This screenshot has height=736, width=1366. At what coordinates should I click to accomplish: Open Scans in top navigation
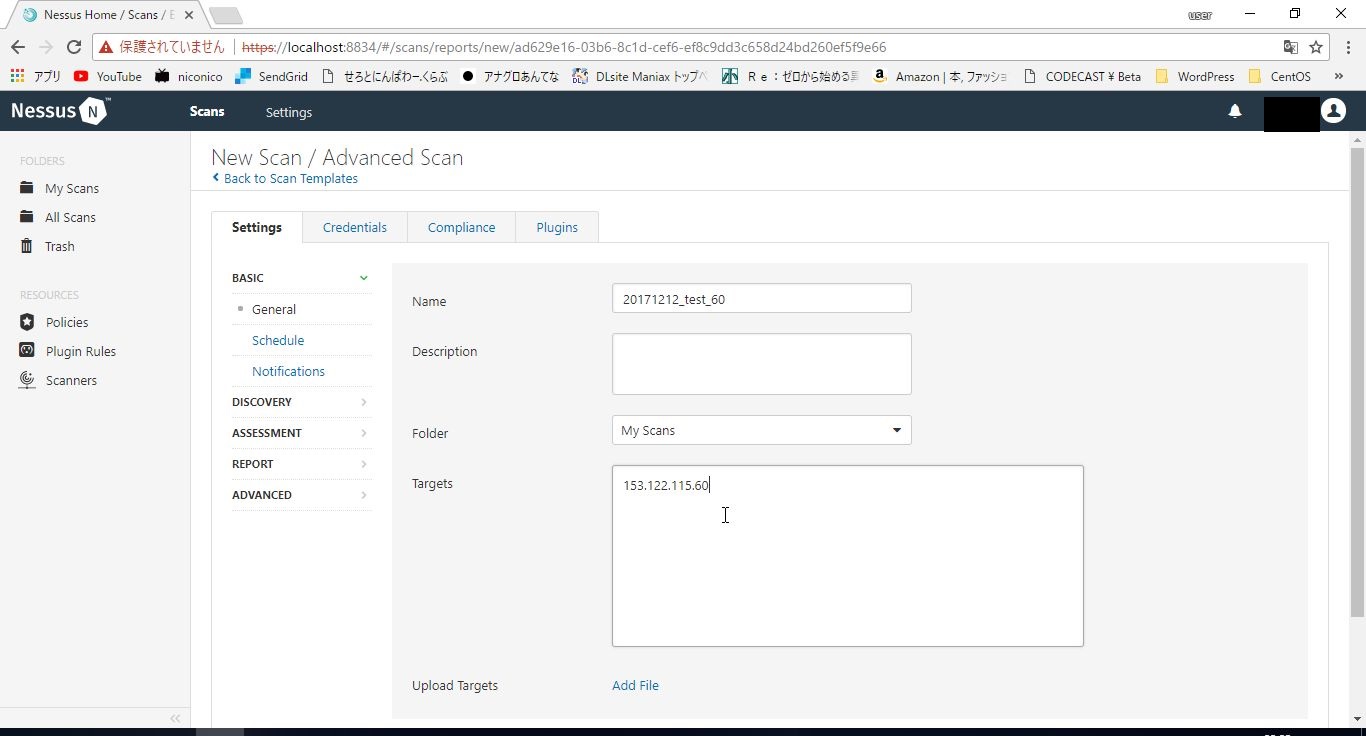[x=207, y=111]
